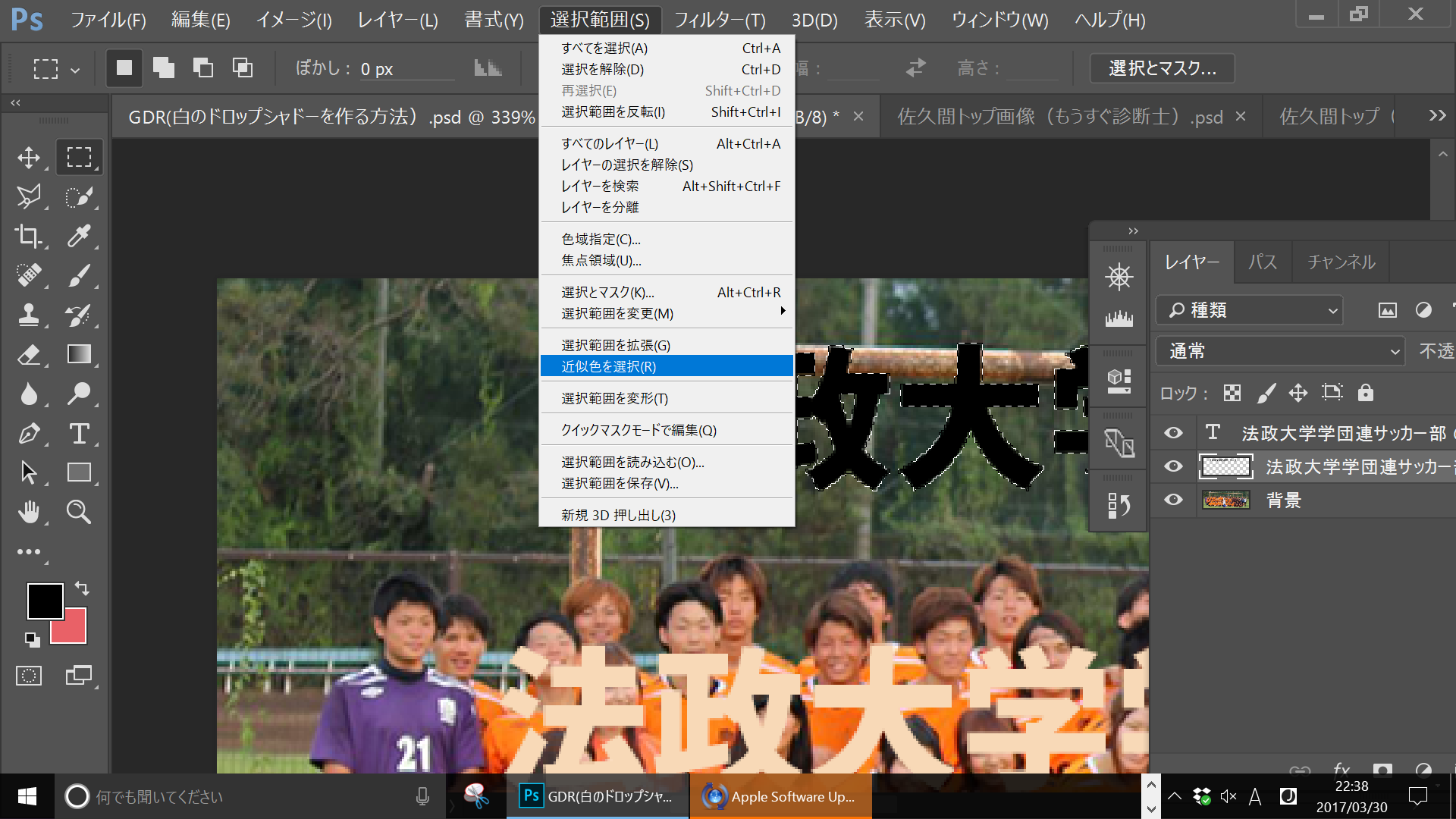This screenshot has height=819, width=1456.
Task: Open the navigator wheel panel icon
Action: (1119, 276)
